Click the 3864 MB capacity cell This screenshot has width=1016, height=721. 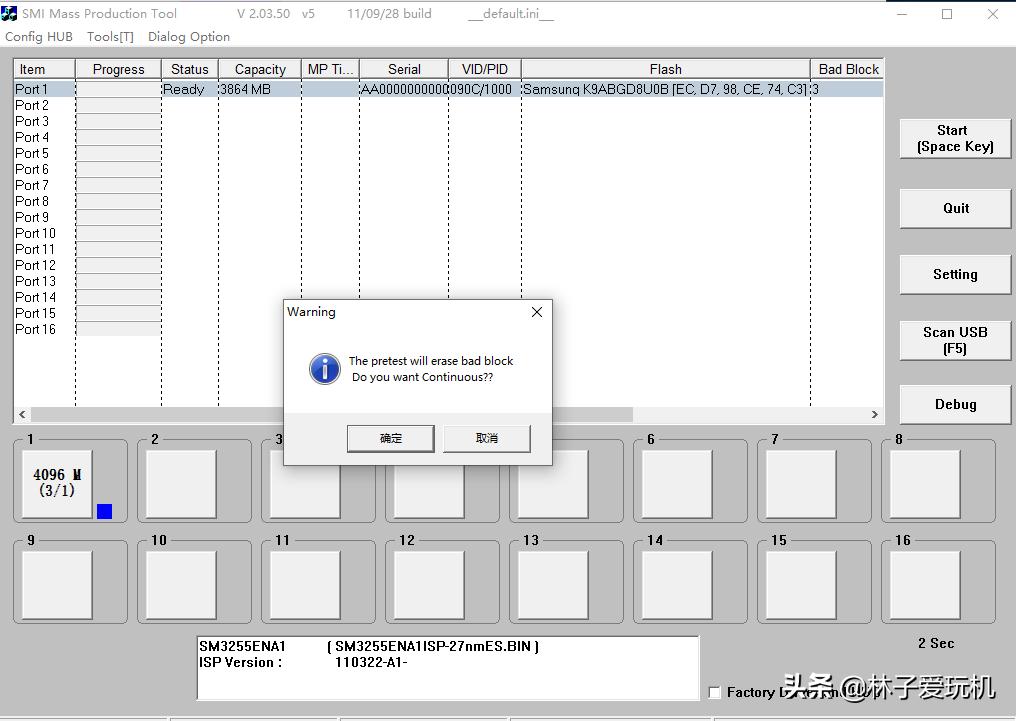click(x=260, y=89)
